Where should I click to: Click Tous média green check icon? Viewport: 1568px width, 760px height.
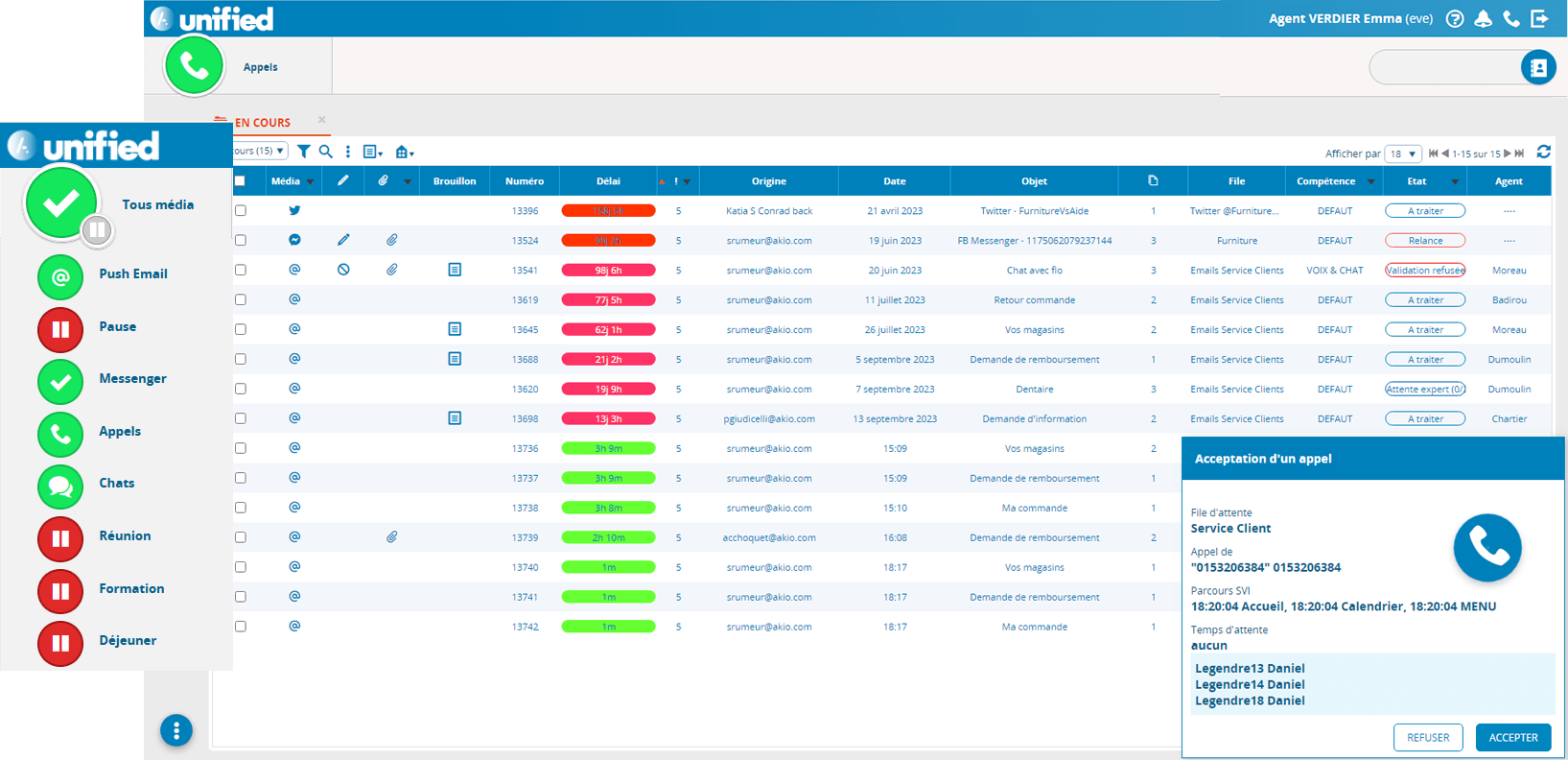(x=61, y=202)
